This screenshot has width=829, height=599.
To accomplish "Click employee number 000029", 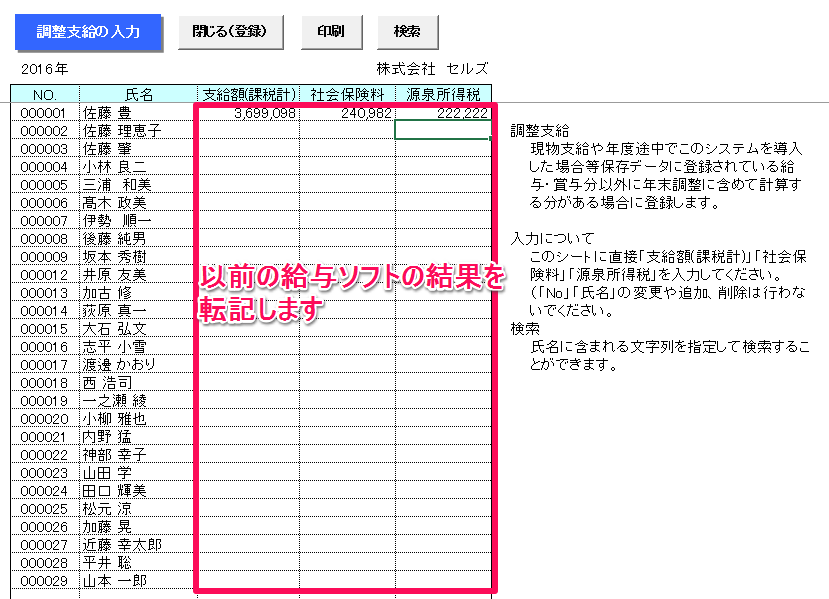I will click(x=45, y=580).
